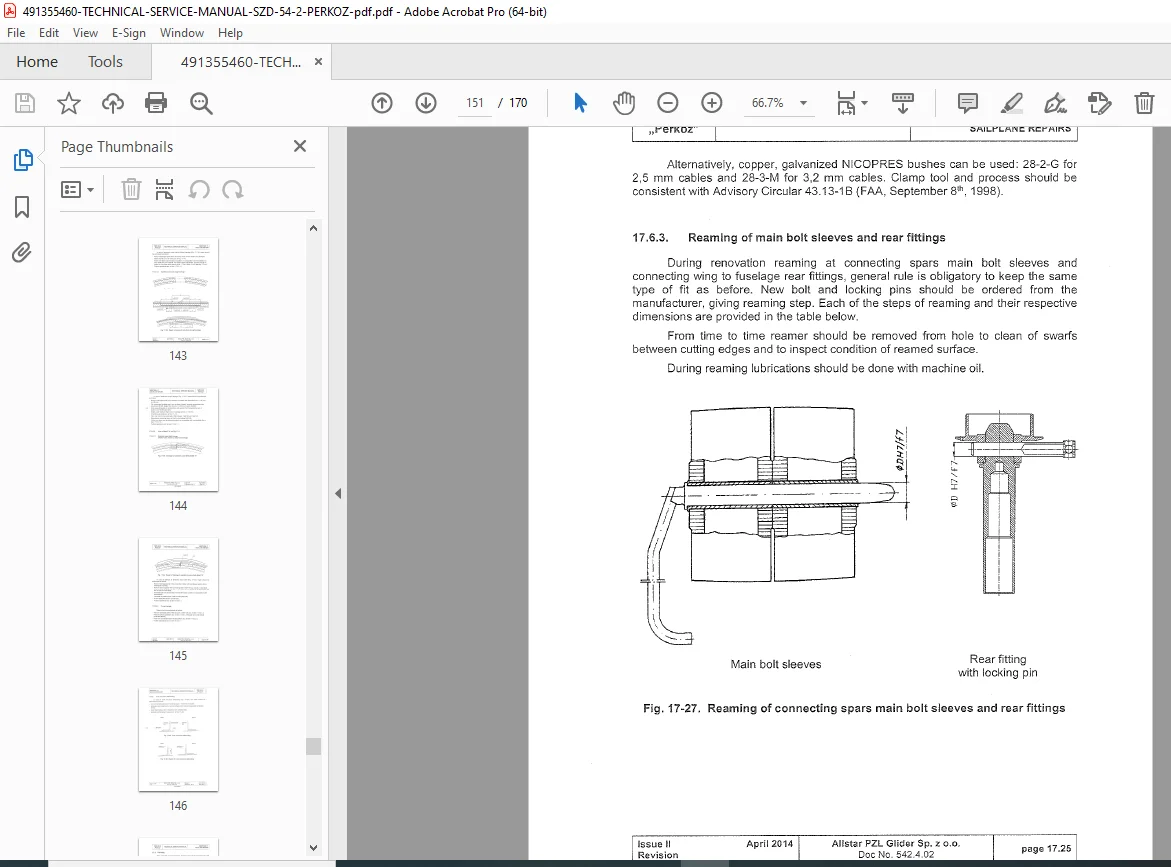Click the 'Page Thumbnails' panel title
Viewport: 1171px width, 867px height.
(117, 147)
